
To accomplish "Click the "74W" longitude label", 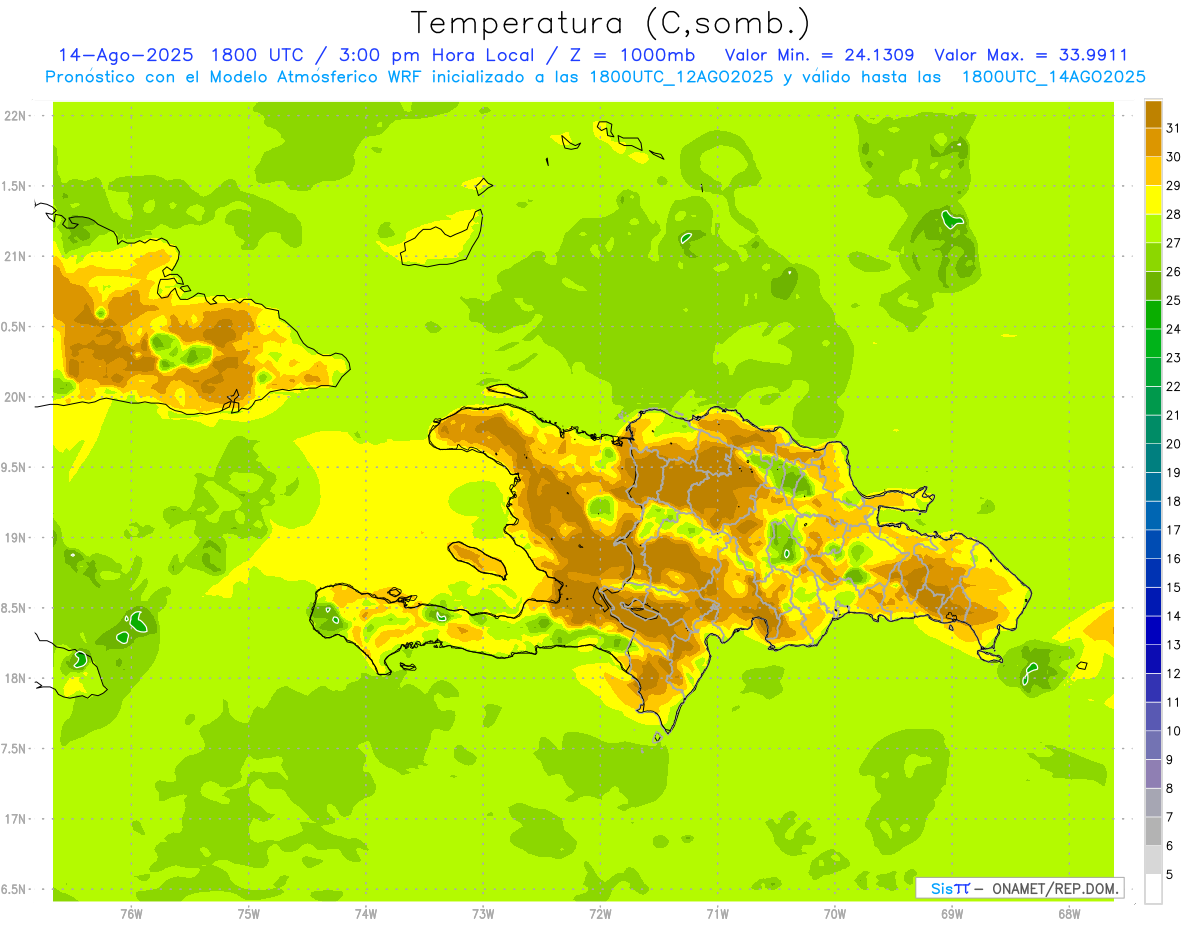I will tap(366, 915).
